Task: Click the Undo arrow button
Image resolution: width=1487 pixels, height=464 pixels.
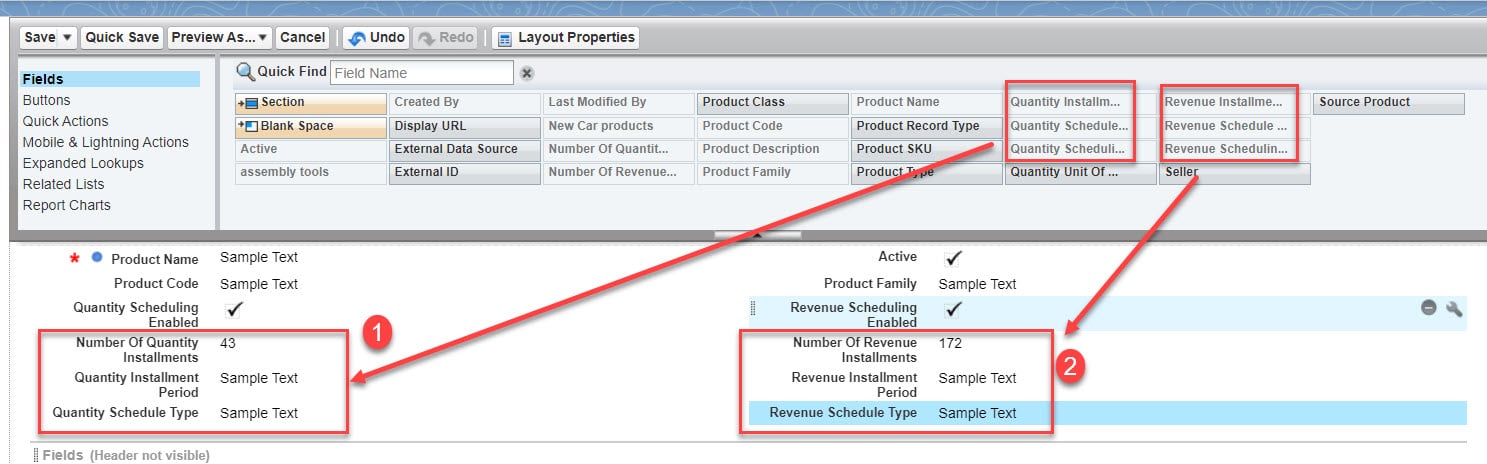Action: coord(375,38)
